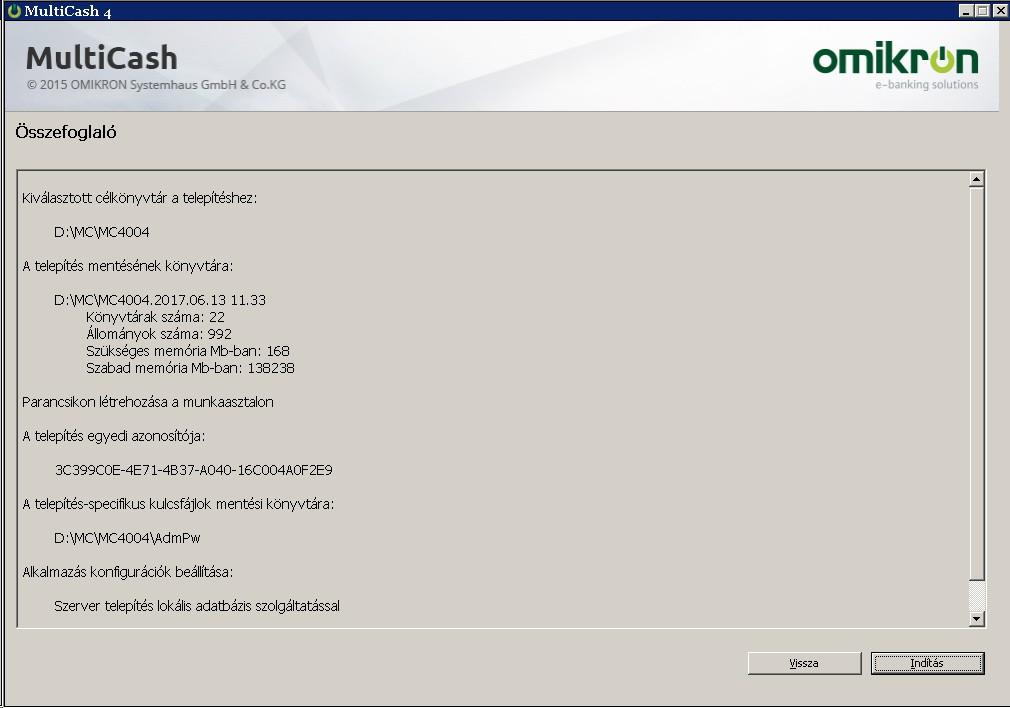Click the Összefoglaló page heading

[66, 132]
